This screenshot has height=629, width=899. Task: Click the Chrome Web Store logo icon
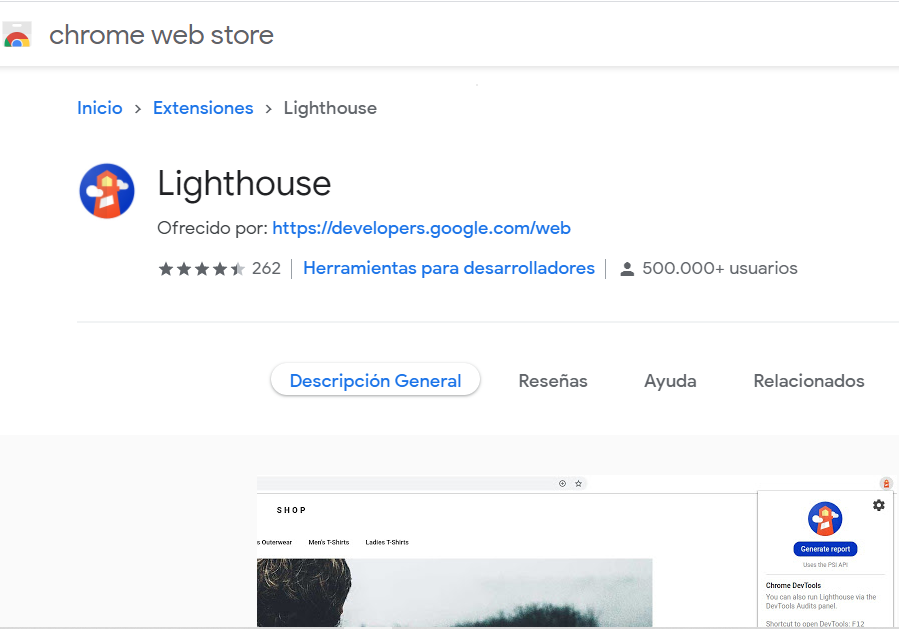pyautogui.click(x=17, y=35)
